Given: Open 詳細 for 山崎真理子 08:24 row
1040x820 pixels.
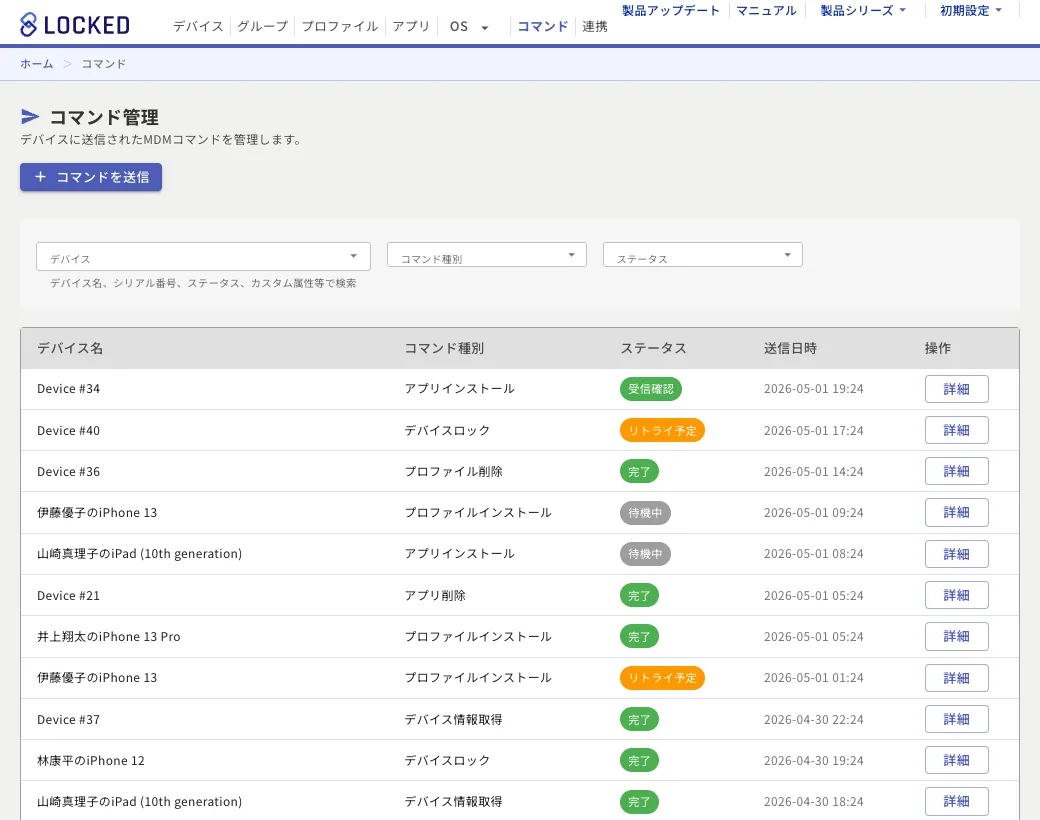Looking at the screenshot, I should 956,554.
